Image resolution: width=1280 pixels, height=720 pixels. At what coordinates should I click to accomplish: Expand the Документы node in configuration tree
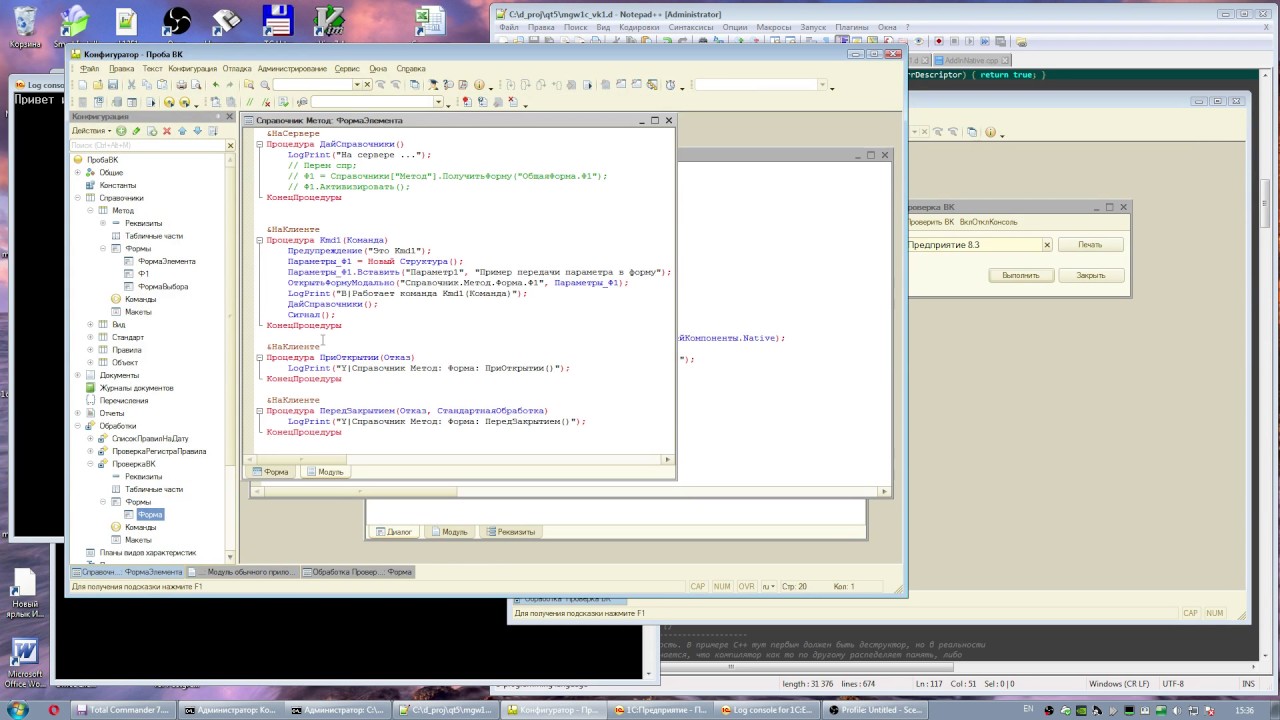point(78,375)
